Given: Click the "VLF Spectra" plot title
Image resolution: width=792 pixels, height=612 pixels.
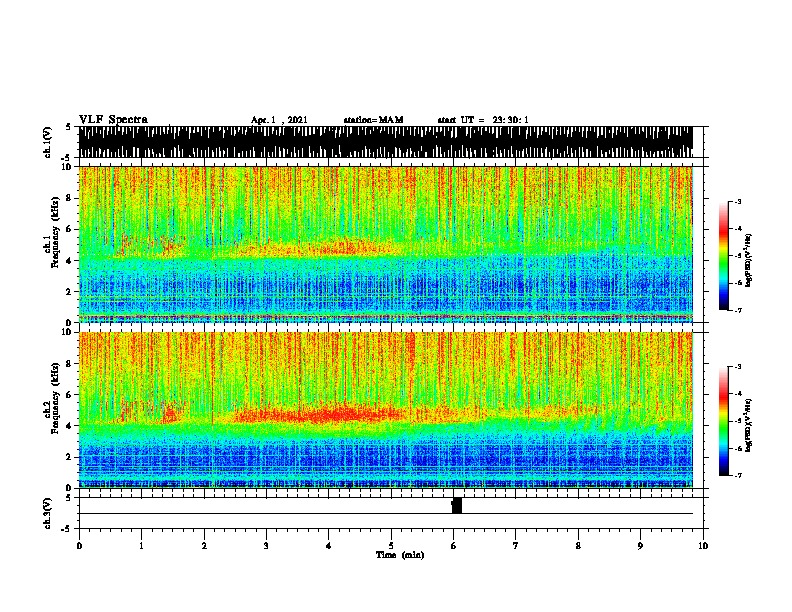Looking at the screenshot, I should [113, 119].
